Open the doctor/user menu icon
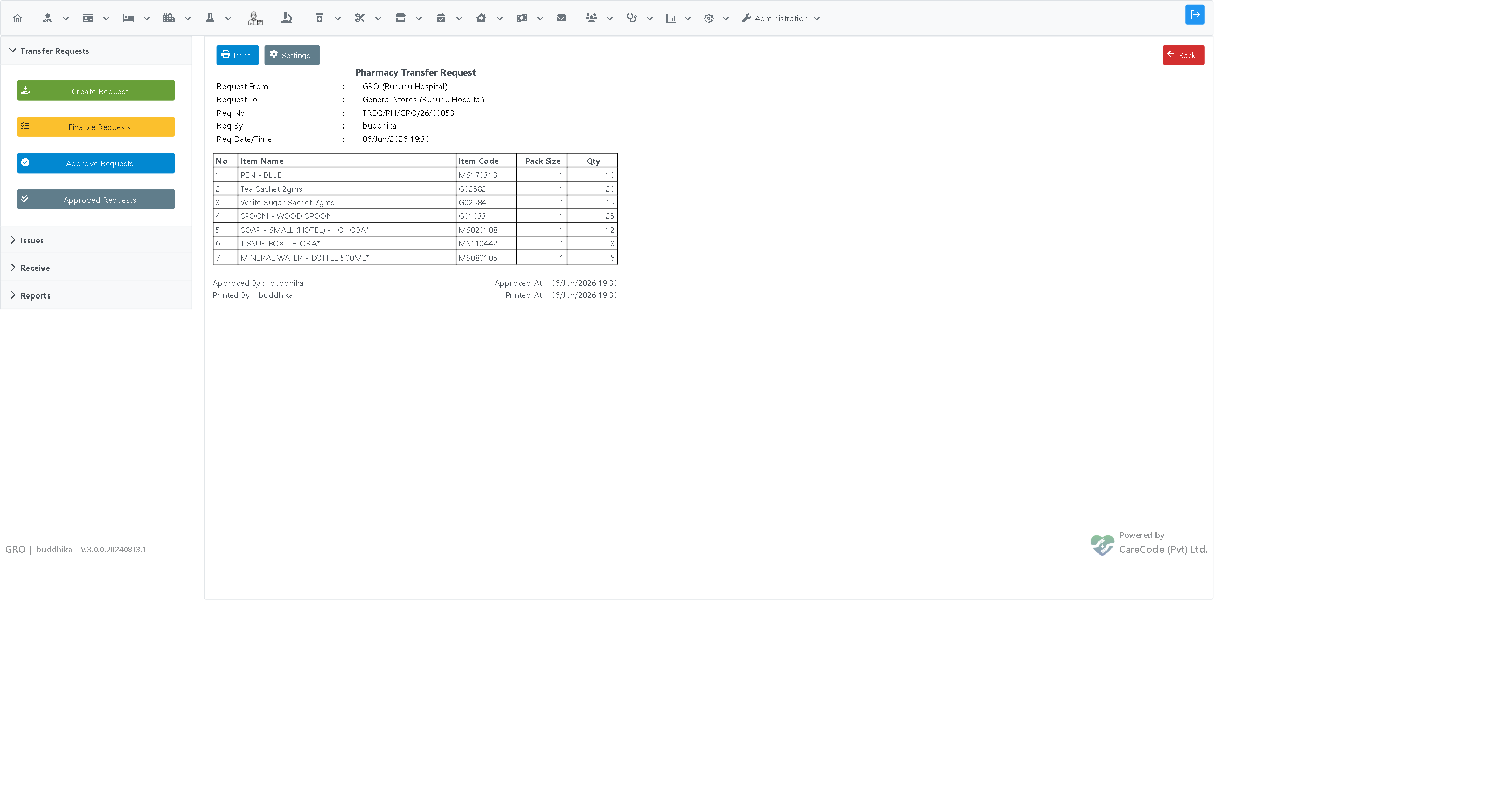 coord(48,18)
